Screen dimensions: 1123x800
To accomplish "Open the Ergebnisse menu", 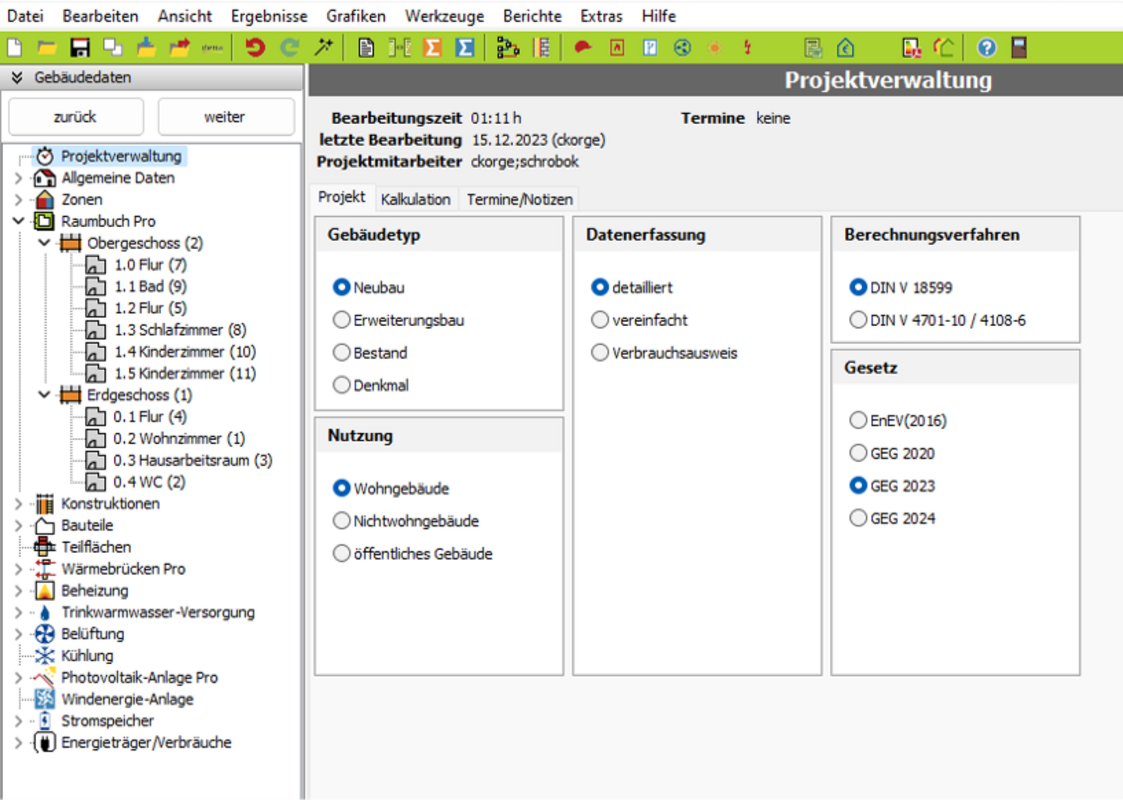I will click(x=269, y=16).
